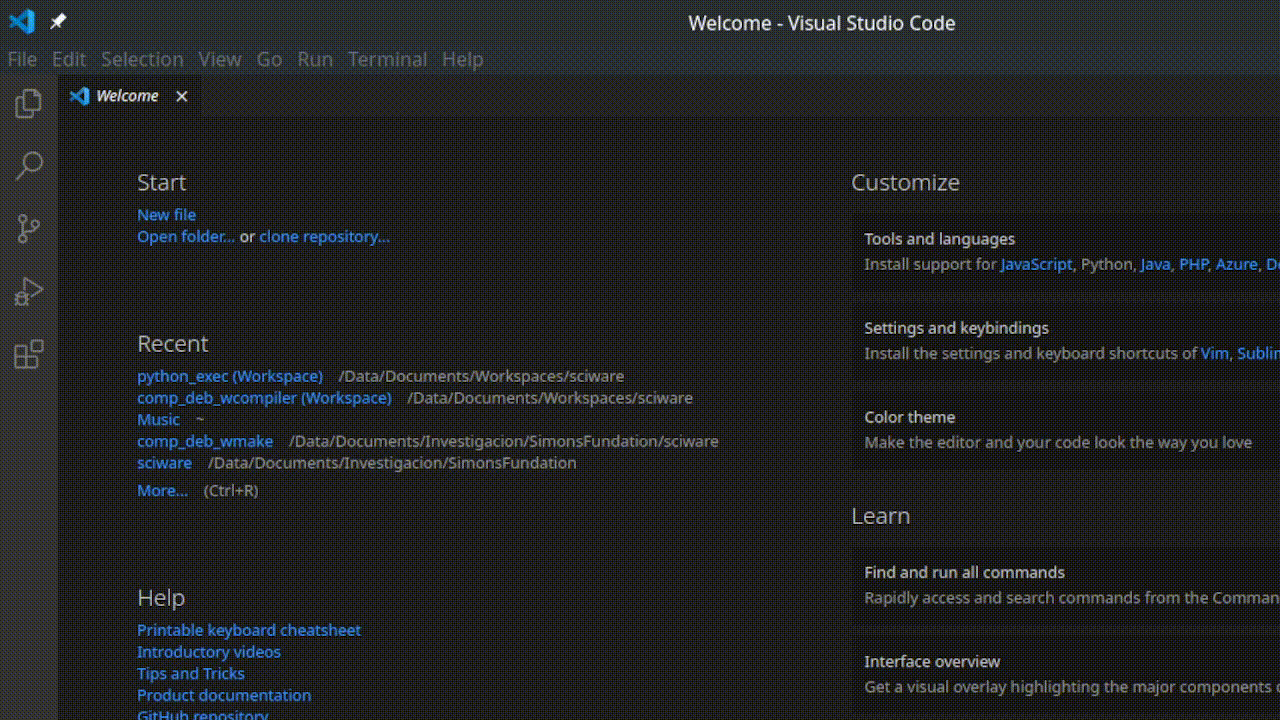Open the python_exec workspace from Recent
This screenshot has width=1280, height=720.
click(x=229, y=376)
